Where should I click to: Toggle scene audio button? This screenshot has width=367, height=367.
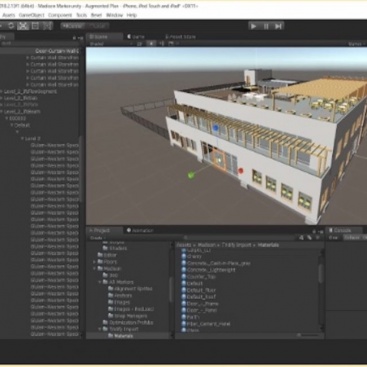(162, 44)
